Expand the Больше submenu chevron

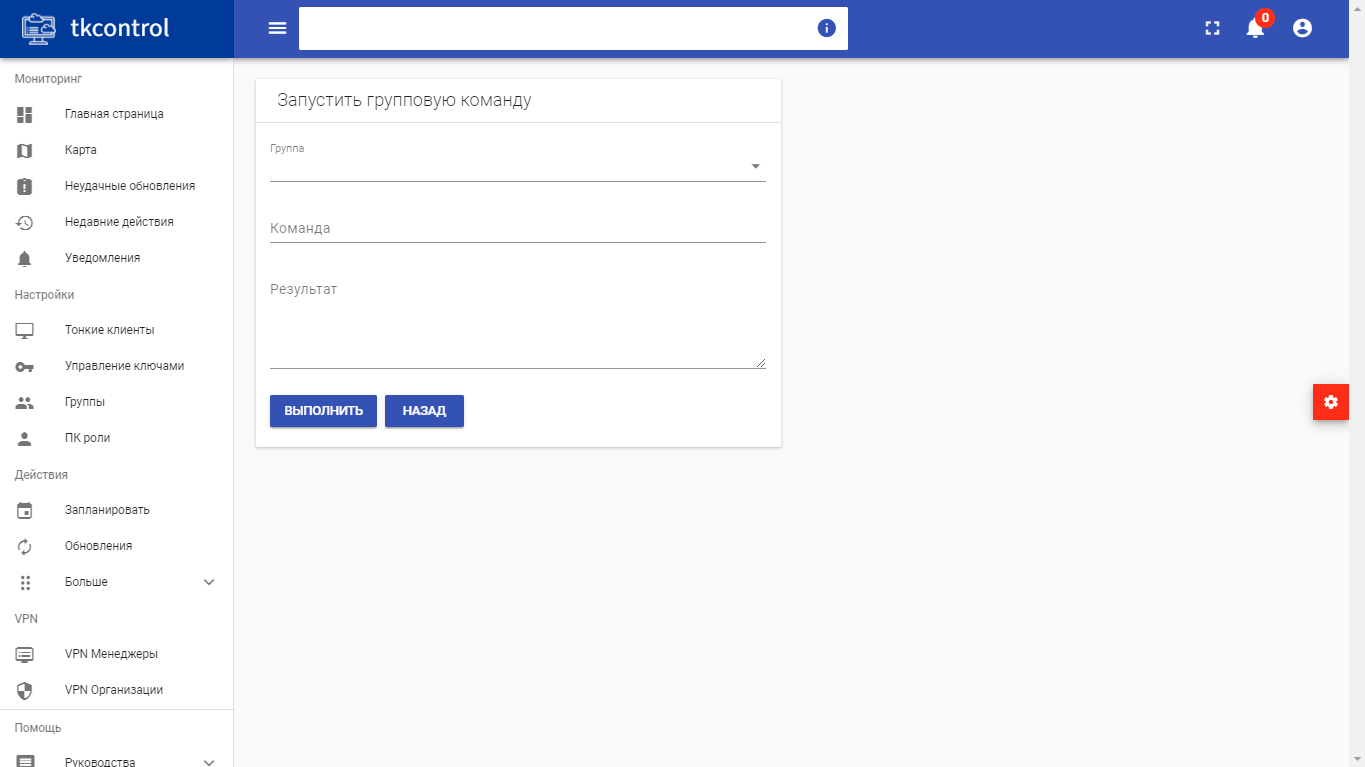pos(209,582)
